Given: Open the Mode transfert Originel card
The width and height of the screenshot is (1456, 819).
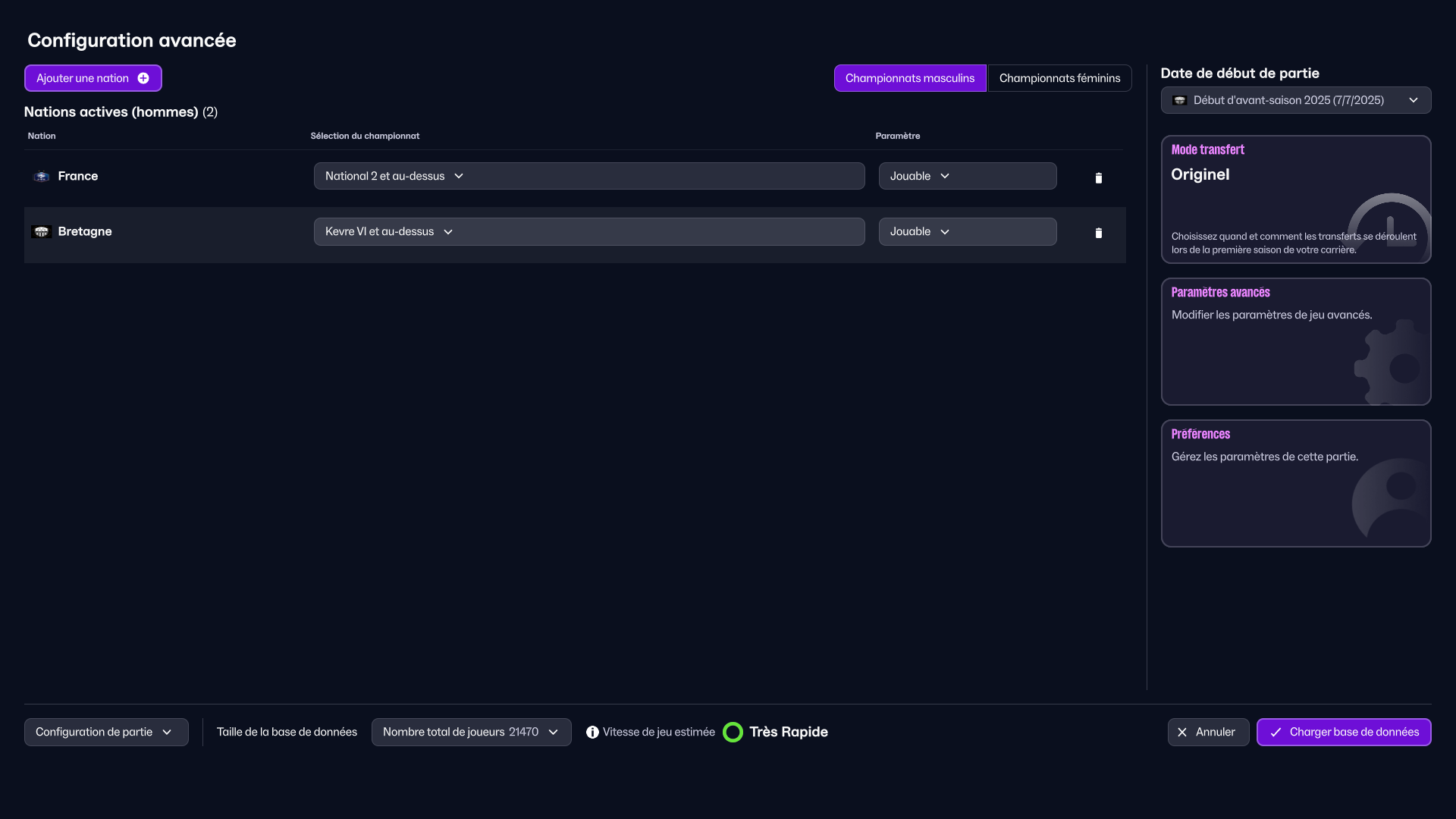Looking at the screenshot, I should [1296, 199].
